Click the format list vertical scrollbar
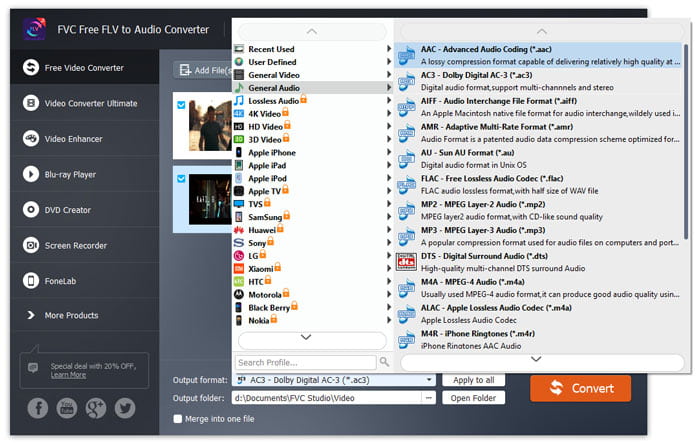 coord(686,141)
